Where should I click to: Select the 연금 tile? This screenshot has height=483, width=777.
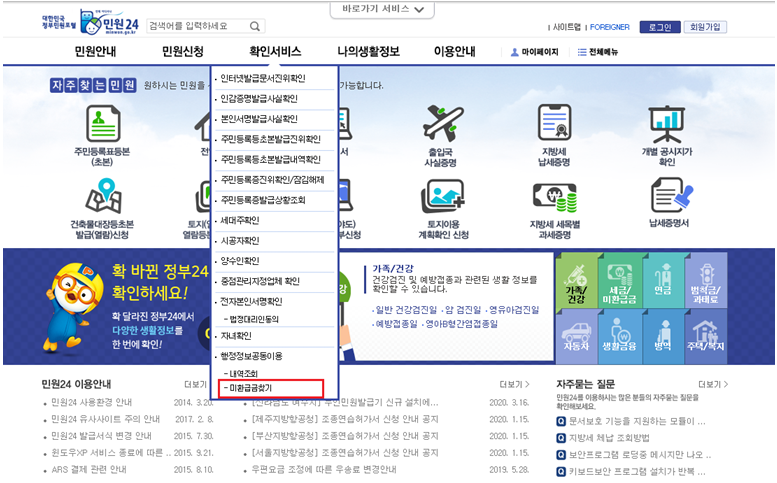coord(663,282)
